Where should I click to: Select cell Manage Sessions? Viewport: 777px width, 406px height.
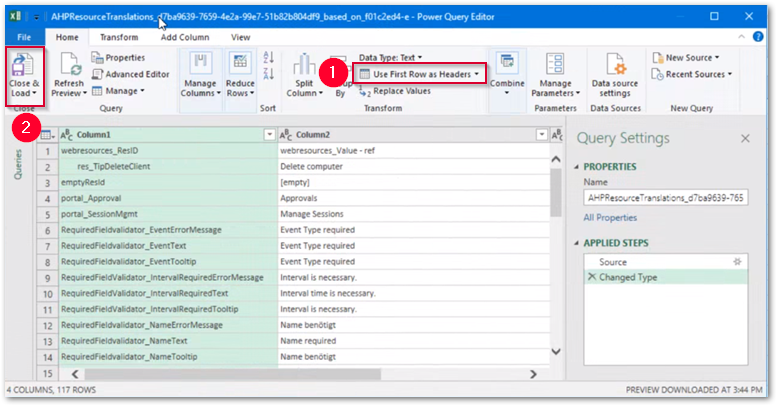coord(413,214)
